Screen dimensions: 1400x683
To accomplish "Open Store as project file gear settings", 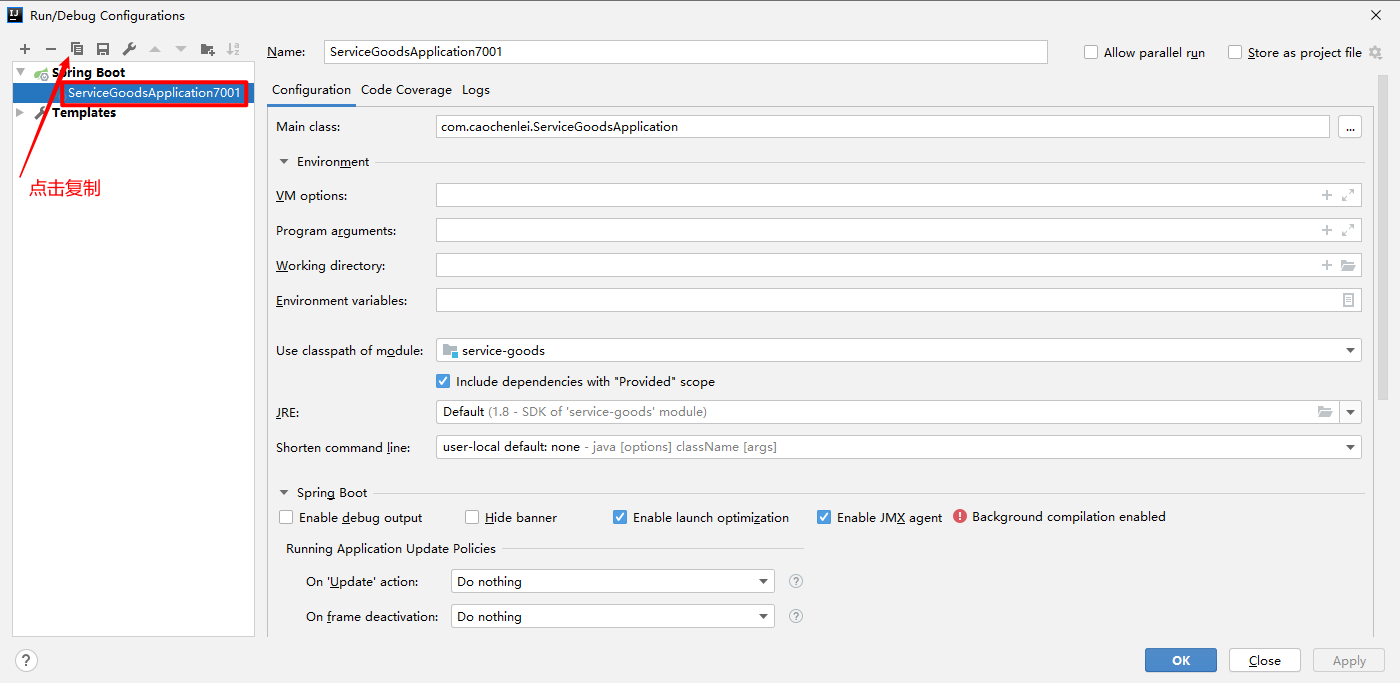I will pyautogui.click(x=1376, y=52).
